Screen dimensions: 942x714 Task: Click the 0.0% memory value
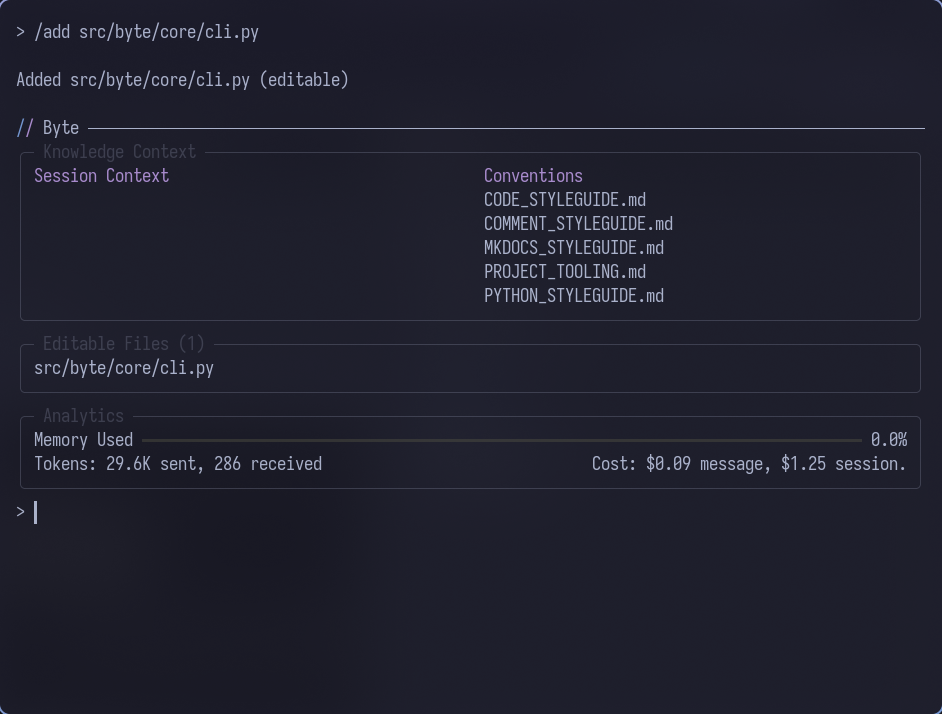888,440
